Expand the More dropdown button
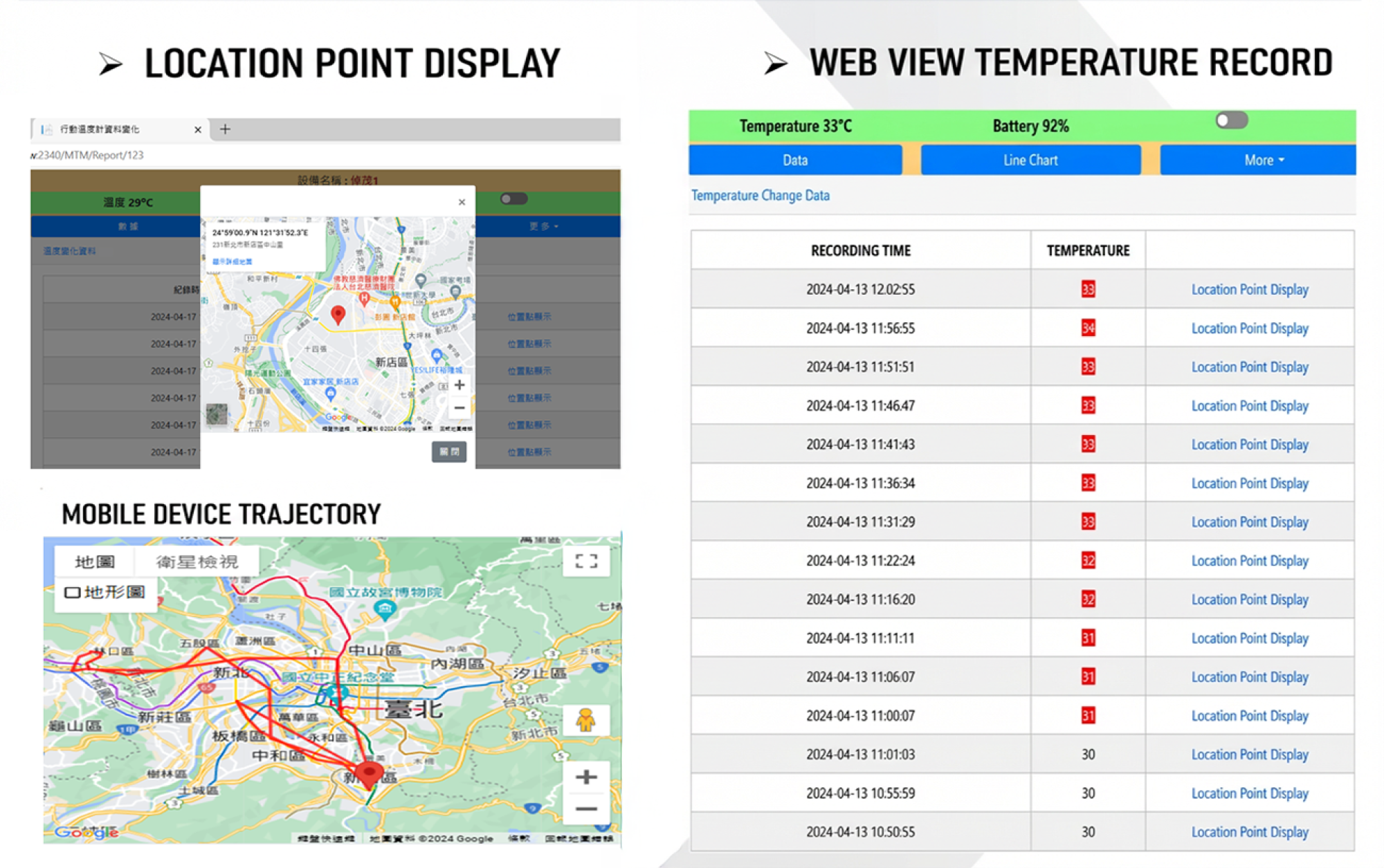1384x868 pixels. 1263,160
